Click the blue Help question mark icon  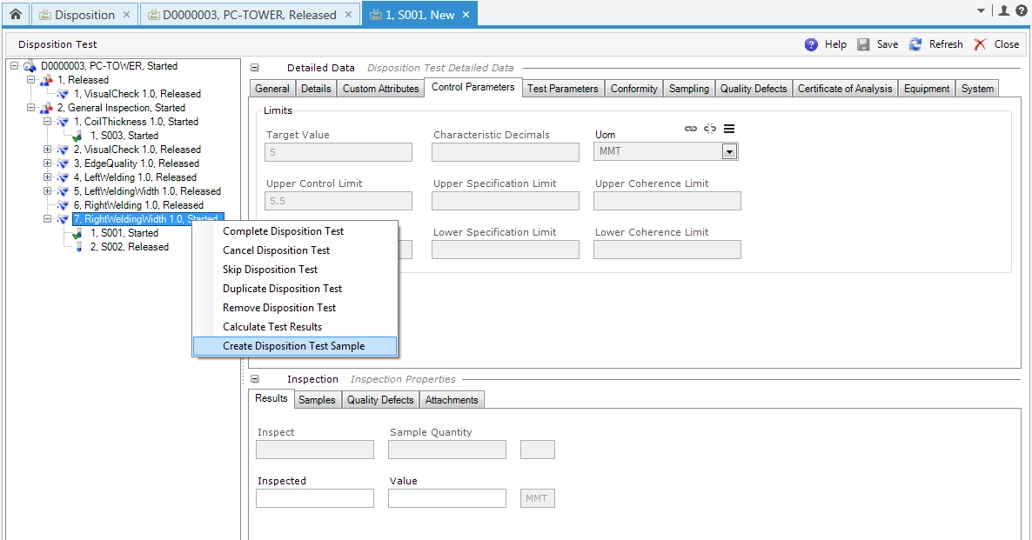812,45
